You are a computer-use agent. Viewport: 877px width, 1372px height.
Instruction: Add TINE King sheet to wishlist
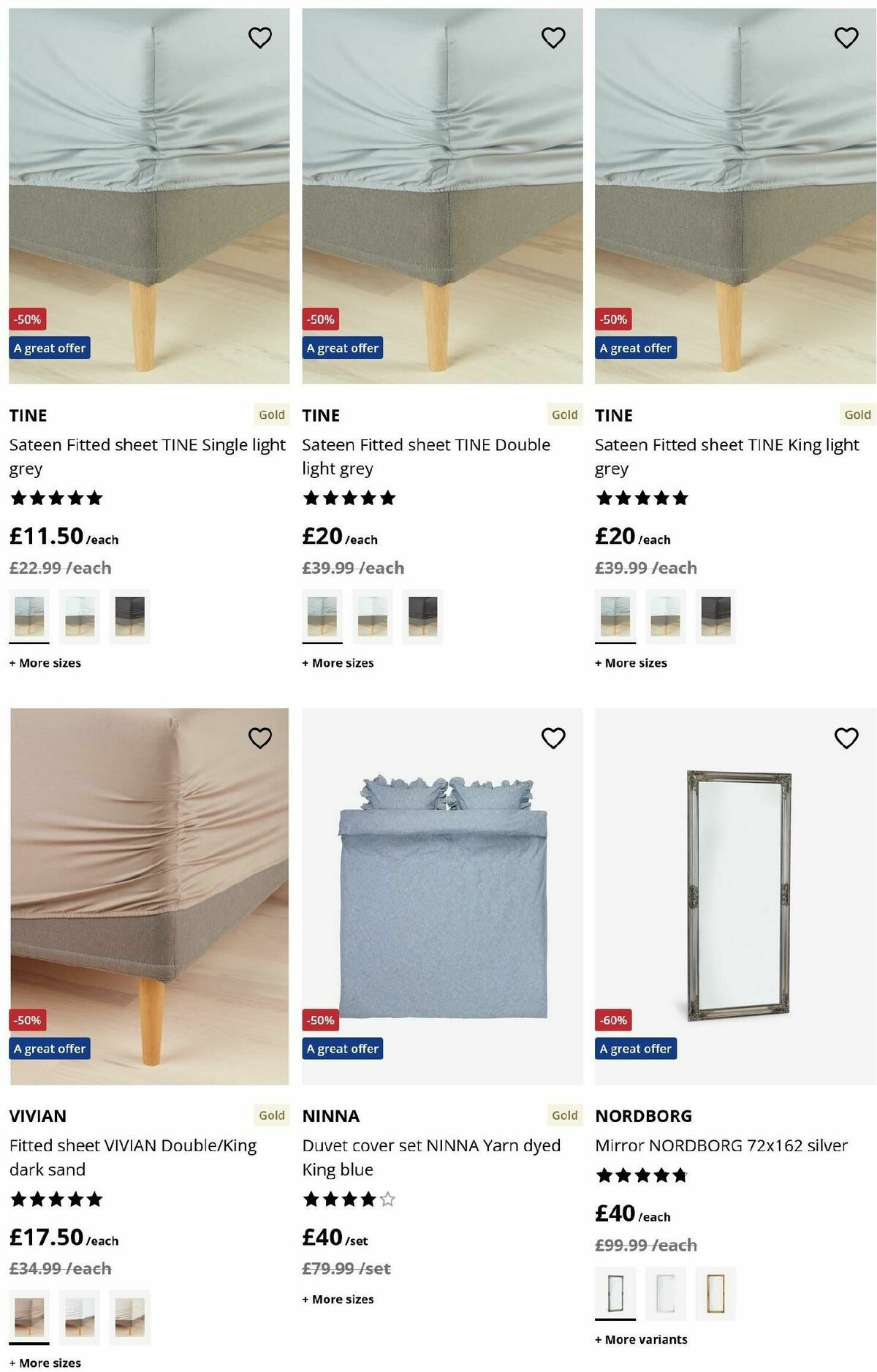coord(846,37)
